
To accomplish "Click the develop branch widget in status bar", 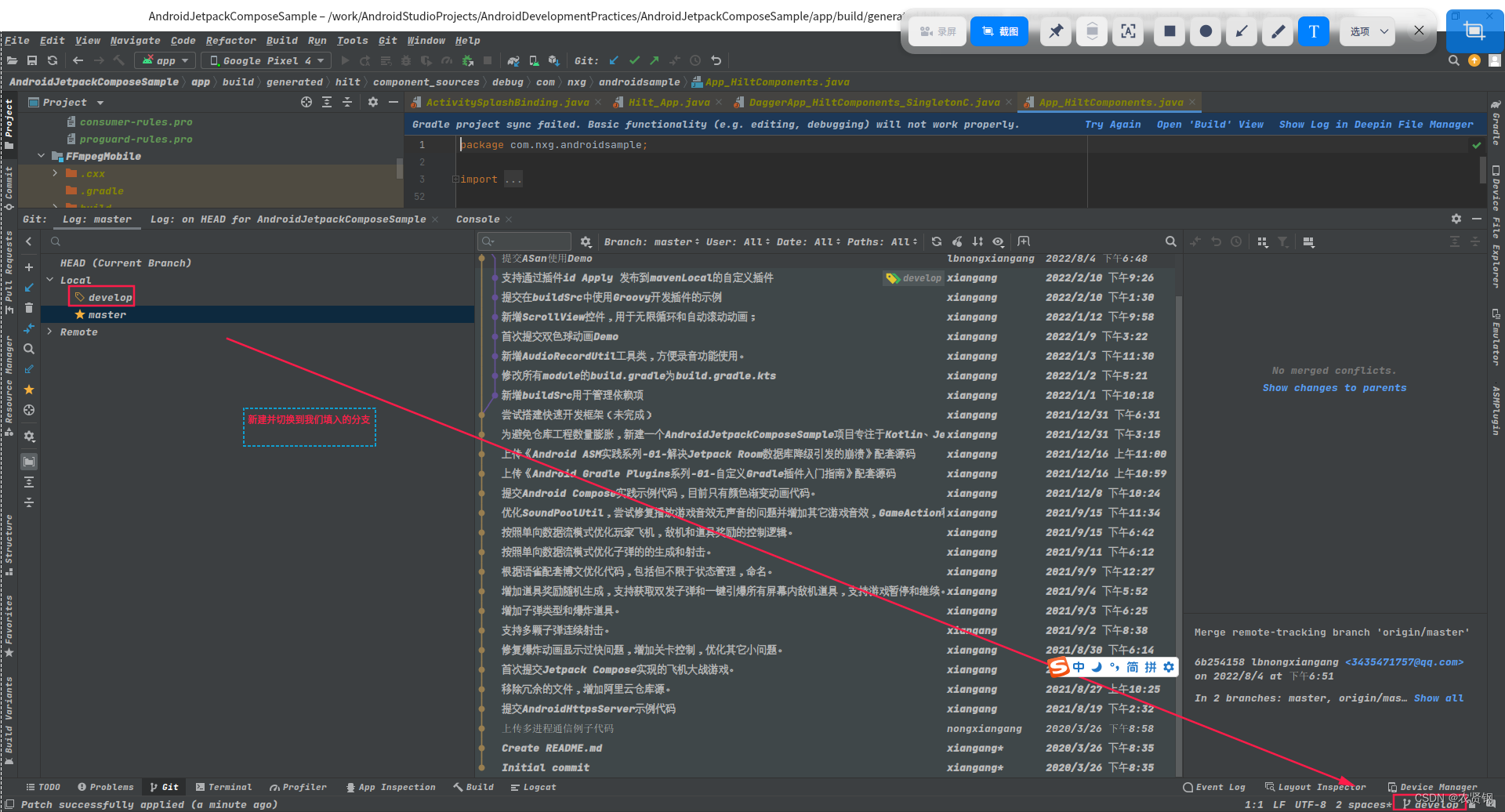I will point(1430,804).
